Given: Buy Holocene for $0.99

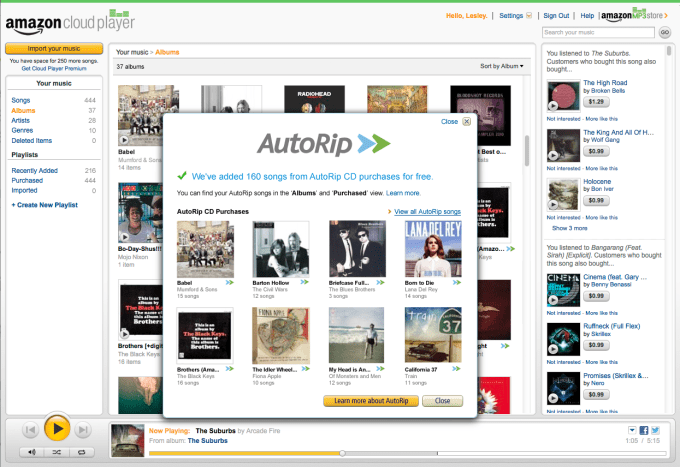Looking at the screenshot, I should tap(596, 200).
